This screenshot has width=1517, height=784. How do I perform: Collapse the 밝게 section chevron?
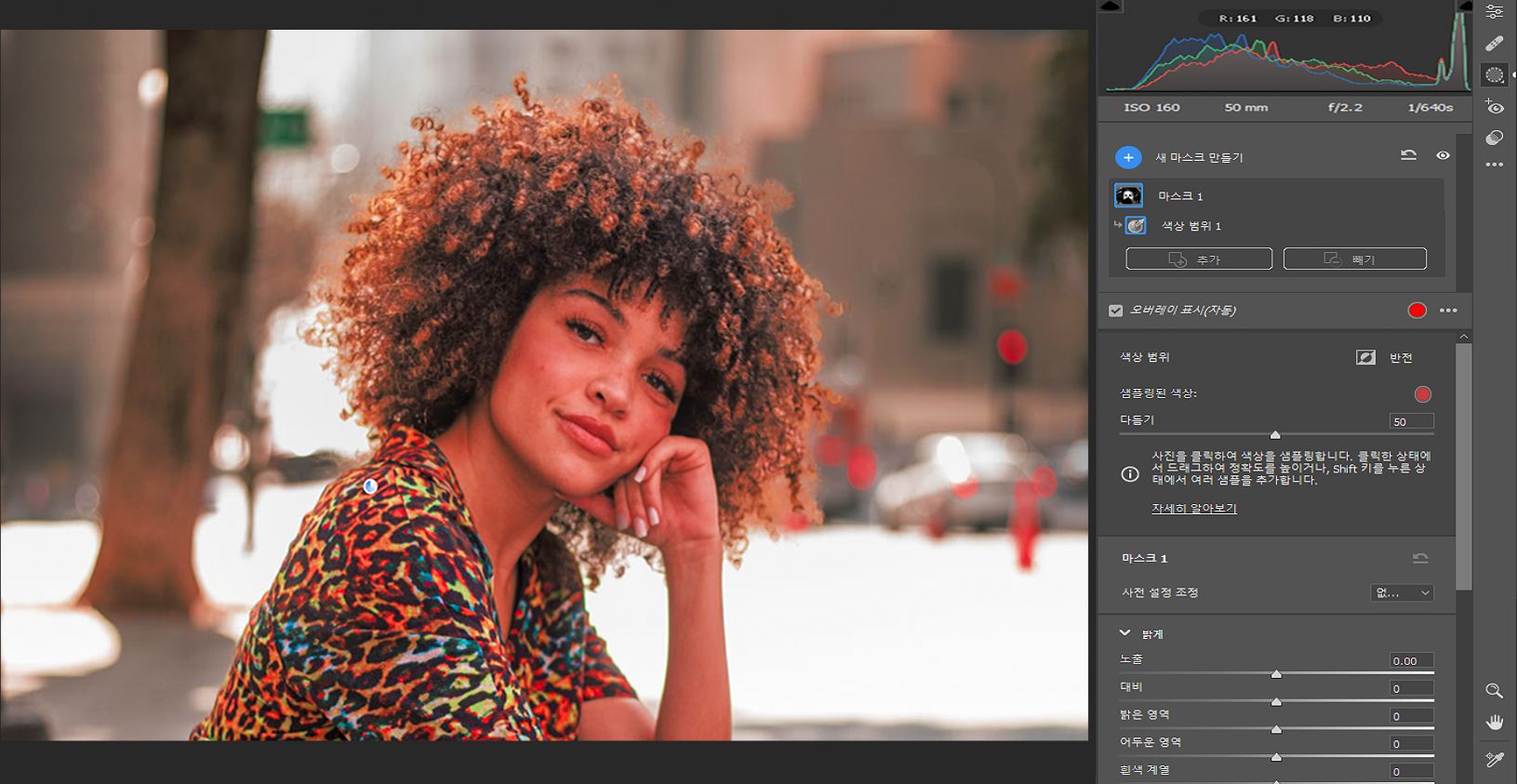1124,633
